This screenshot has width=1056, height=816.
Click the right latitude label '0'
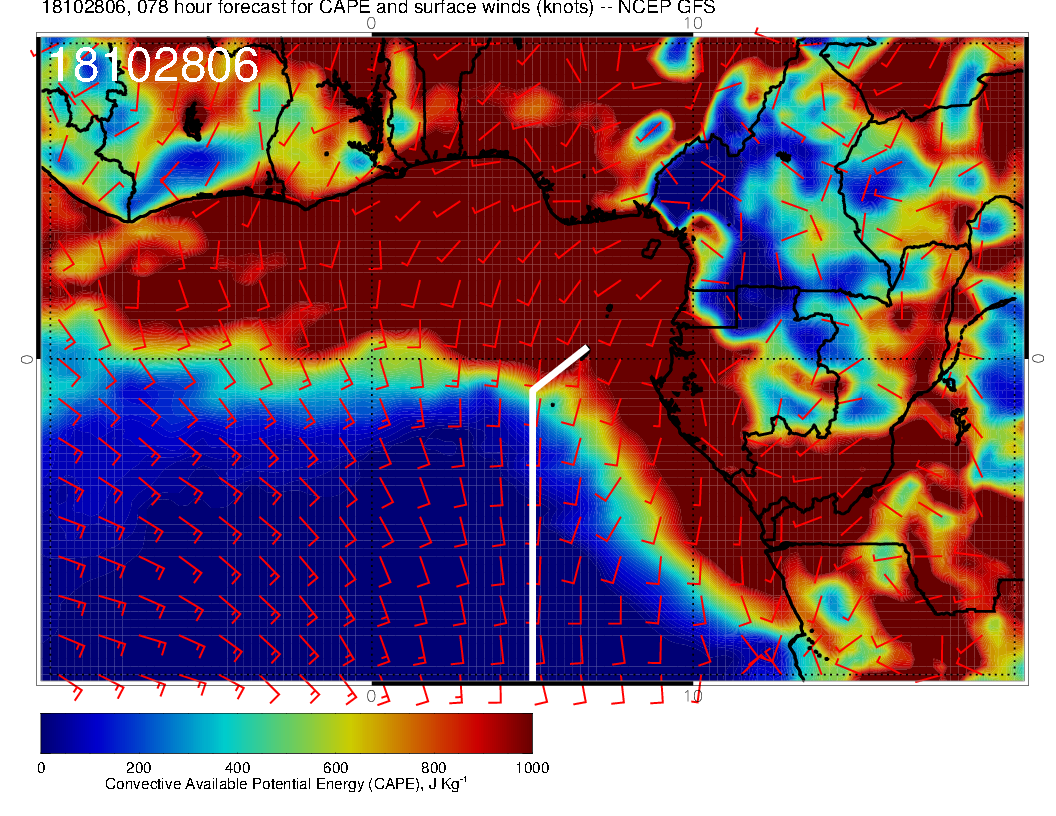1038,360
